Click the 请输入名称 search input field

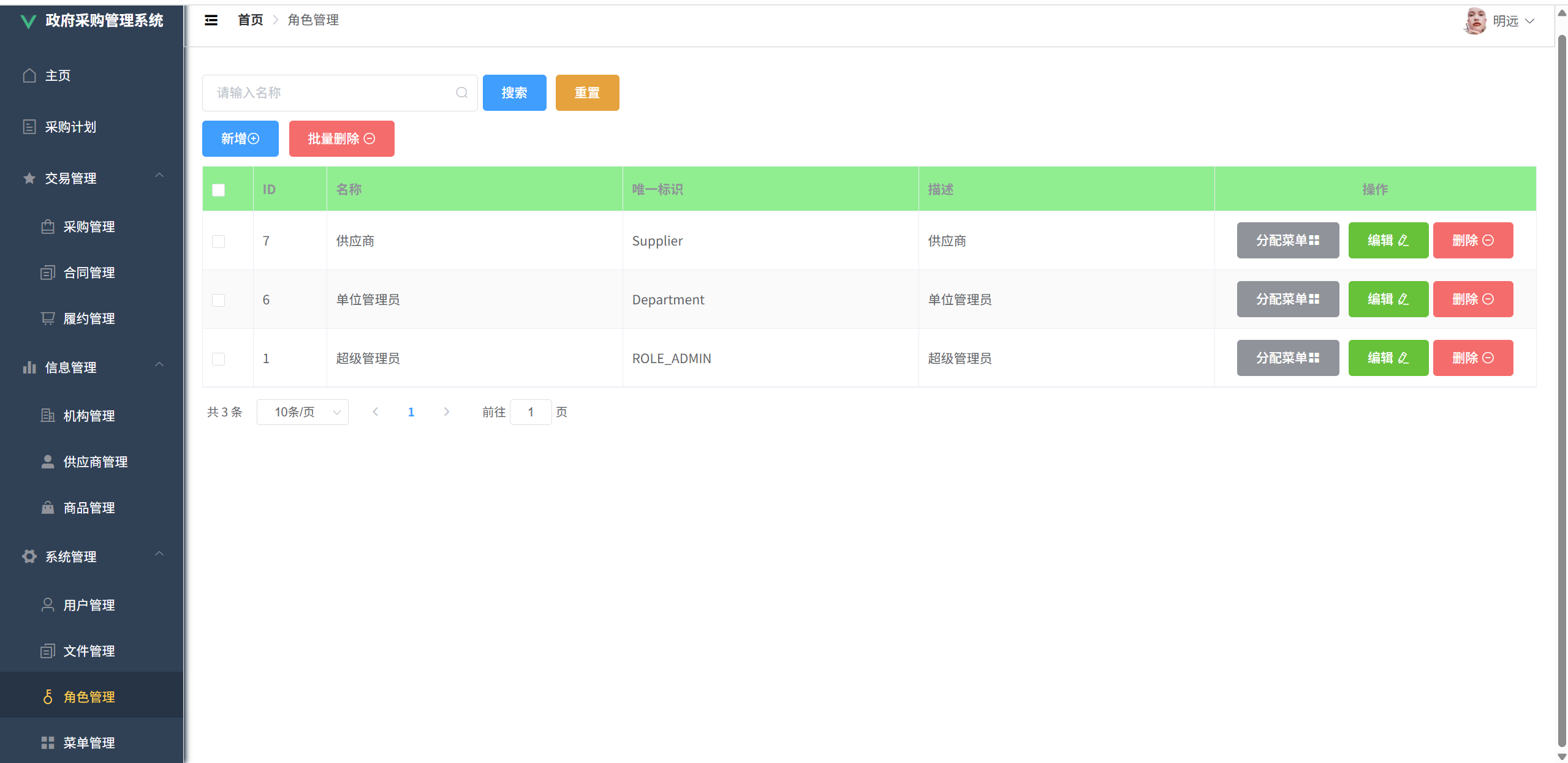point(331,92)
